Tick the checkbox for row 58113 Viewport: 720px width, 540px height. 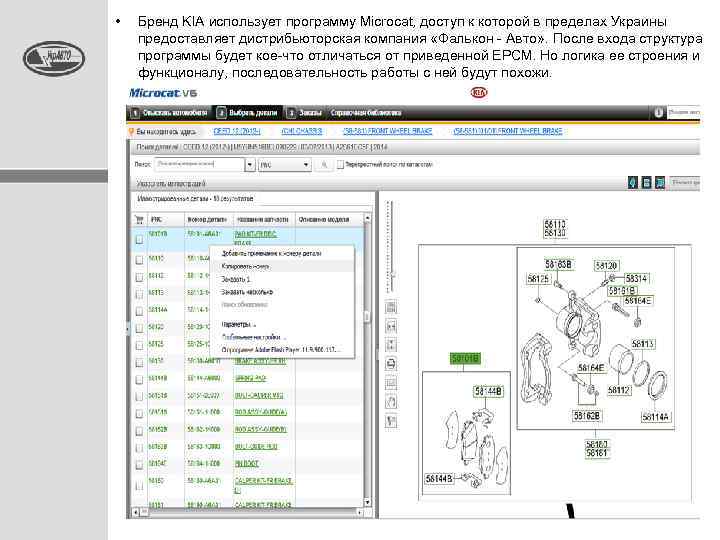(x=139, y=294)
